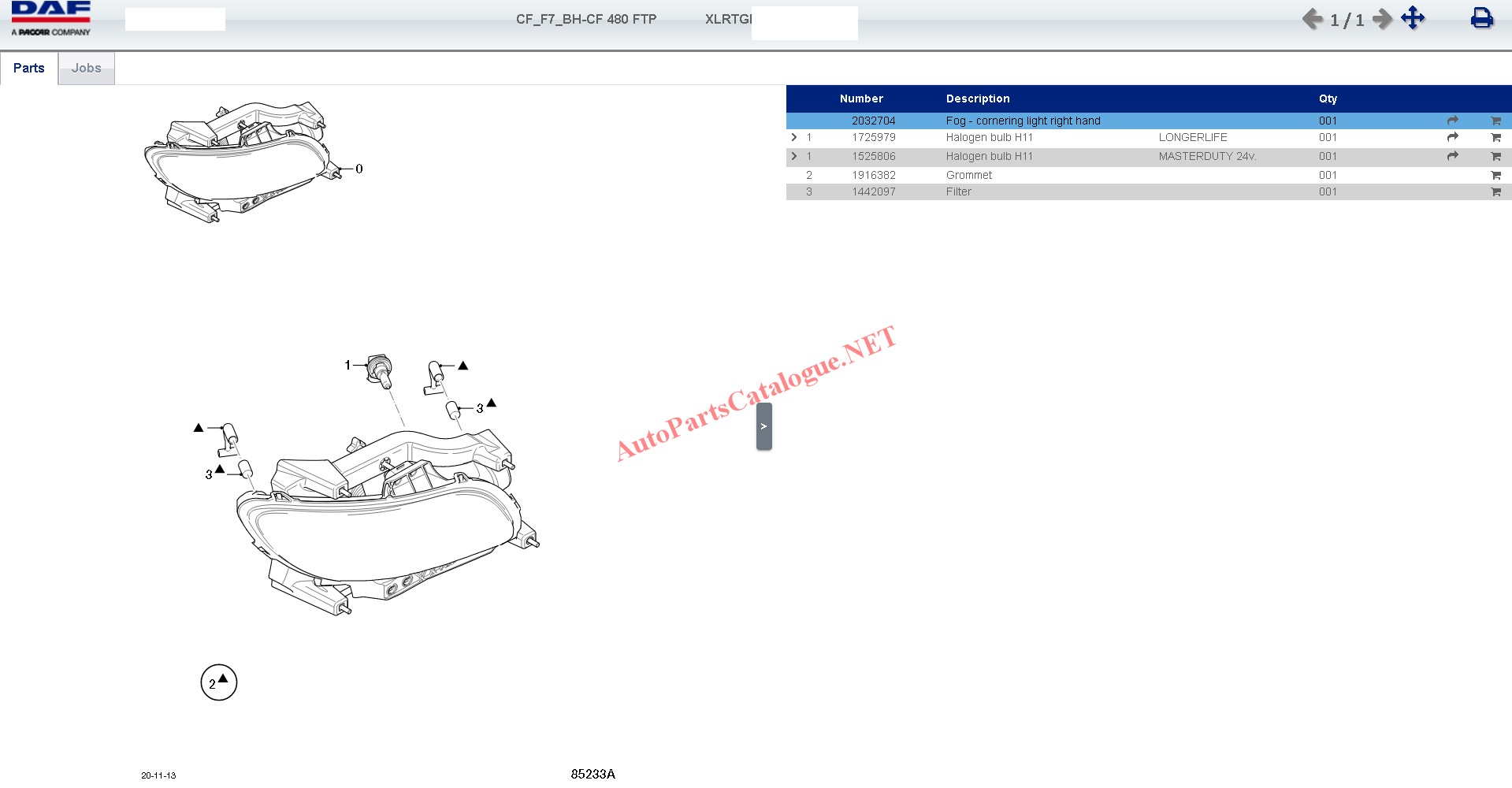Select the Parts tab
The image size is (1512, 788).
click(29, 69)
